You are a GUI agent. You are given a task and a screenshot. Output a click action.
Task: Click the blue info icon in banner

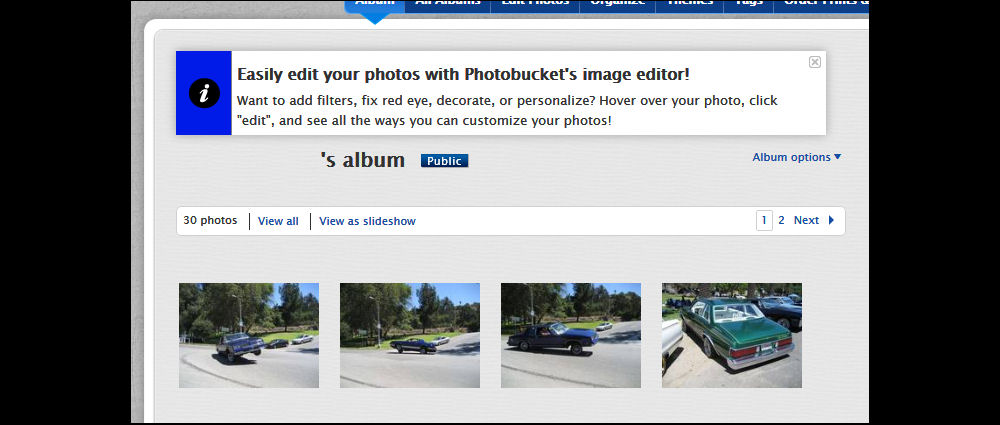pos(204,93)
